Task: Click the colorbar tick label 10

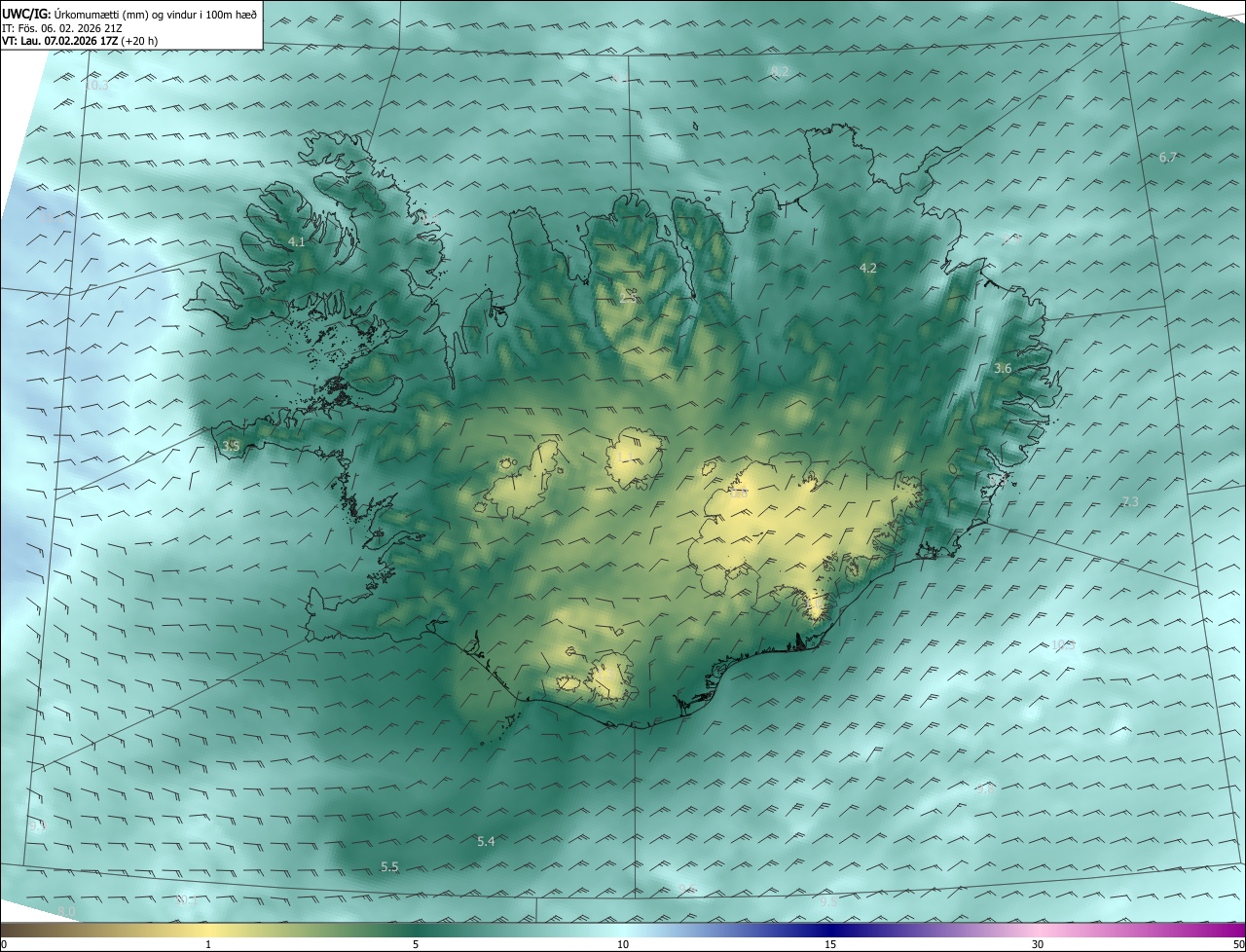Action: [x=623, y=944]
